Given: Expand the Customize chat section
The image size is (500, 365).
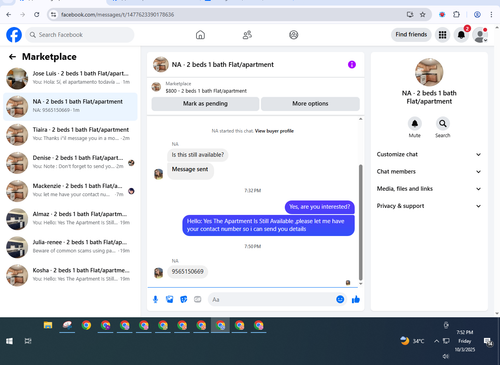Looking at the screenshot, I should (x=429, y=154).
